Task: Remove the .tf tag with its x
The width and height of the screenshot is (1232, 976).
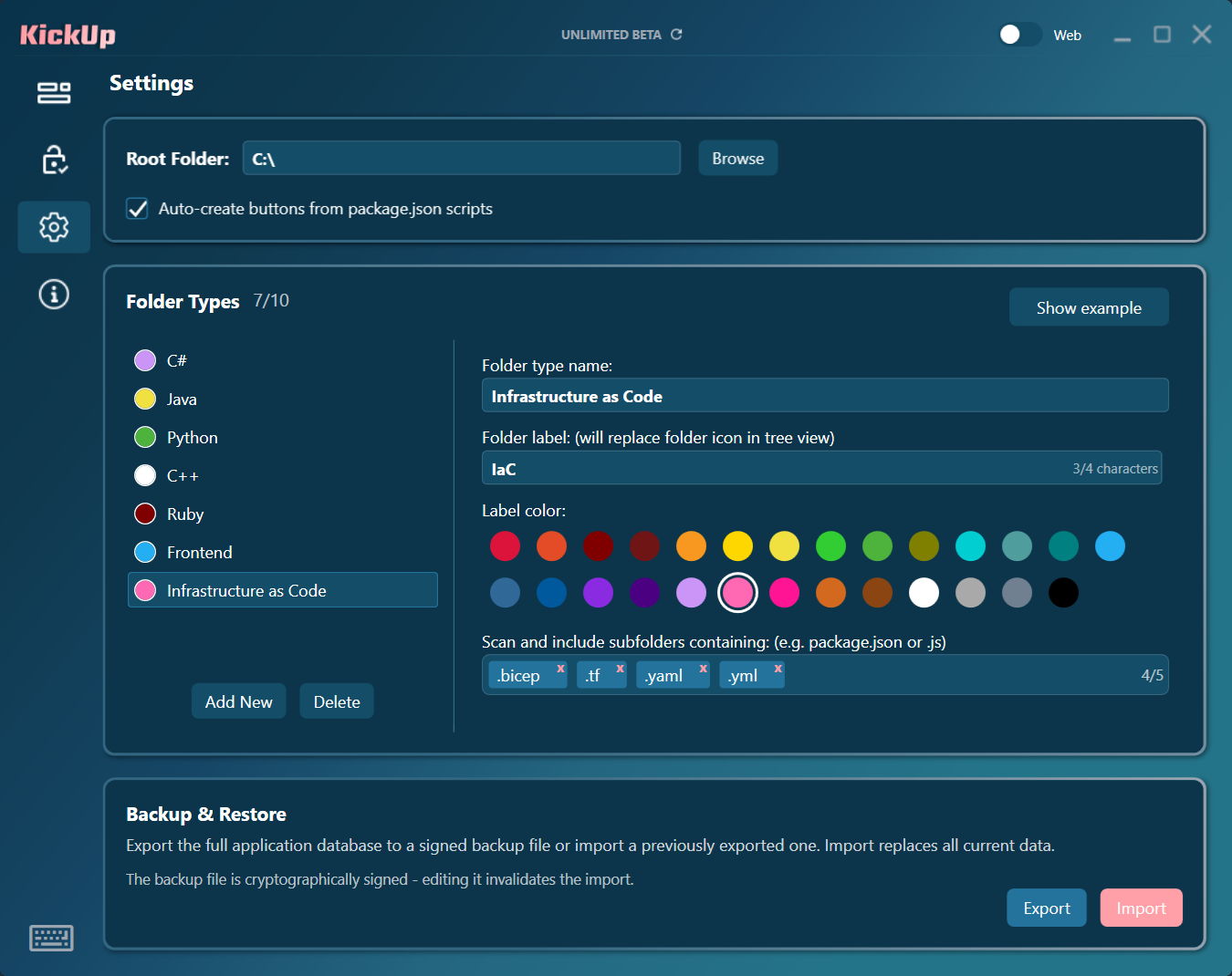Action: point(620,669)
